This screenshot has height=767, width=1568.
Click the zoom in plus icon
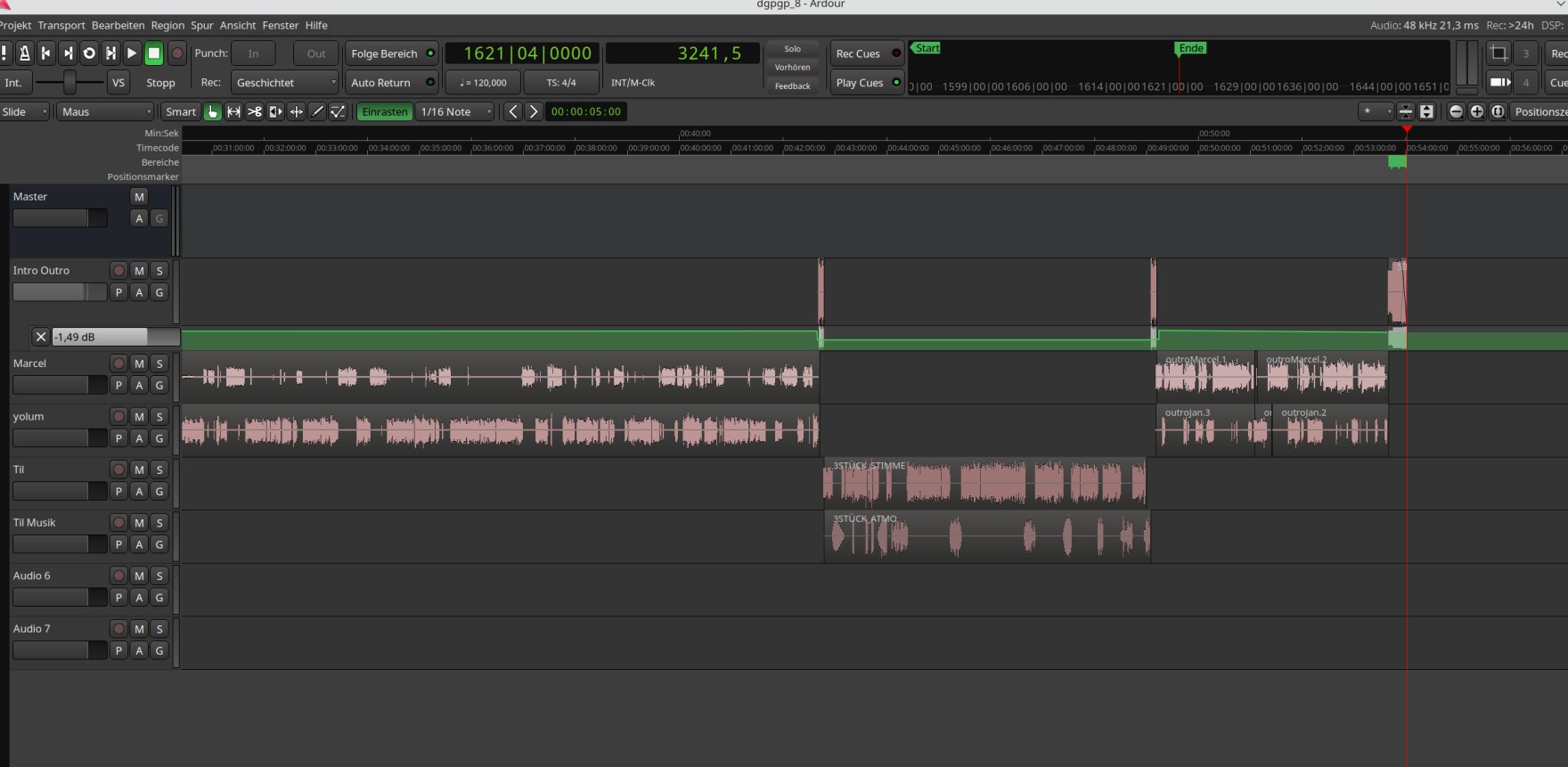click(x=1476, y=111)
